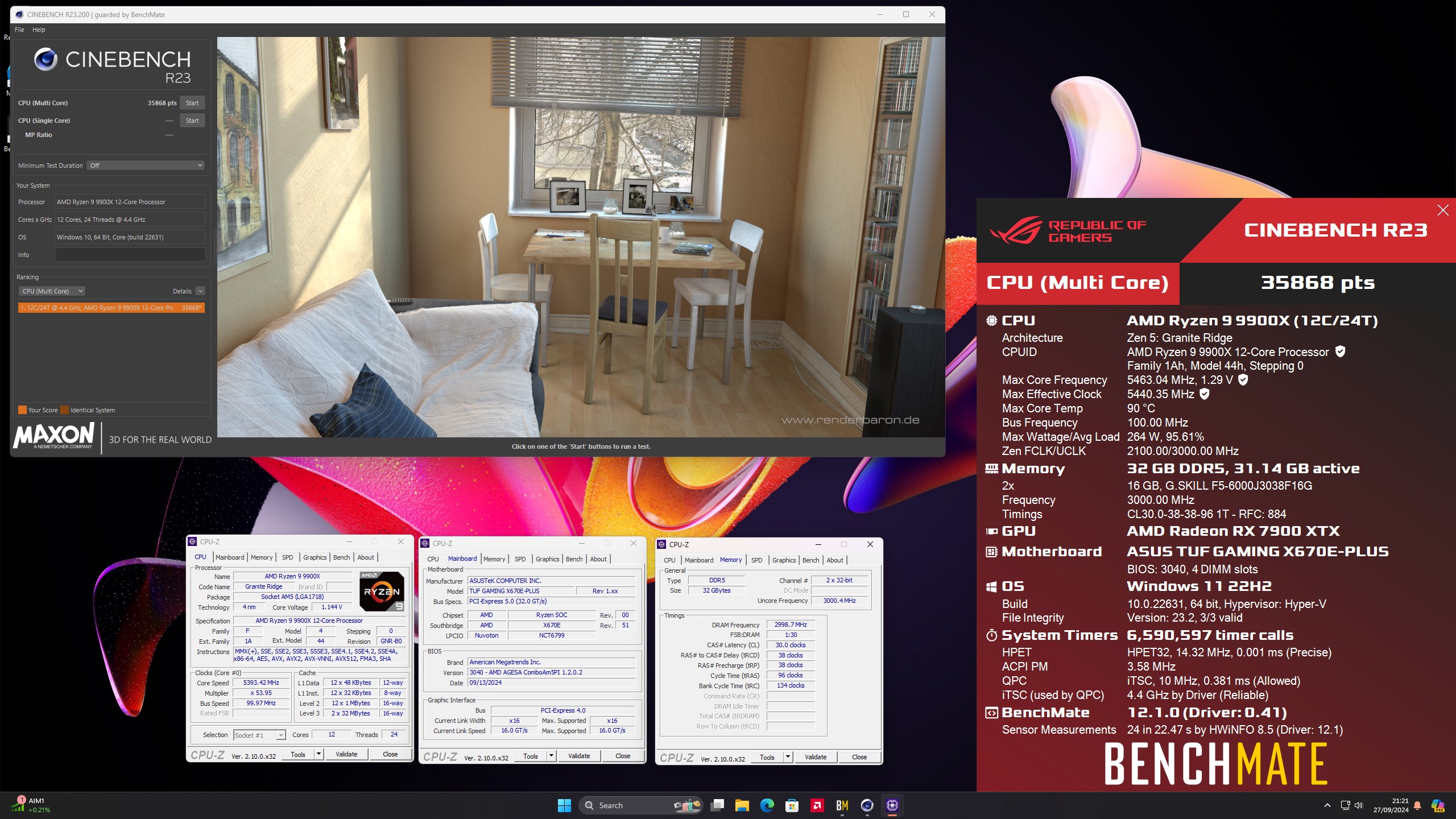This screenshot has height=819, width=1456.
Task: Click CPU-Z Memory window title icon
Action: click(661, 544)
